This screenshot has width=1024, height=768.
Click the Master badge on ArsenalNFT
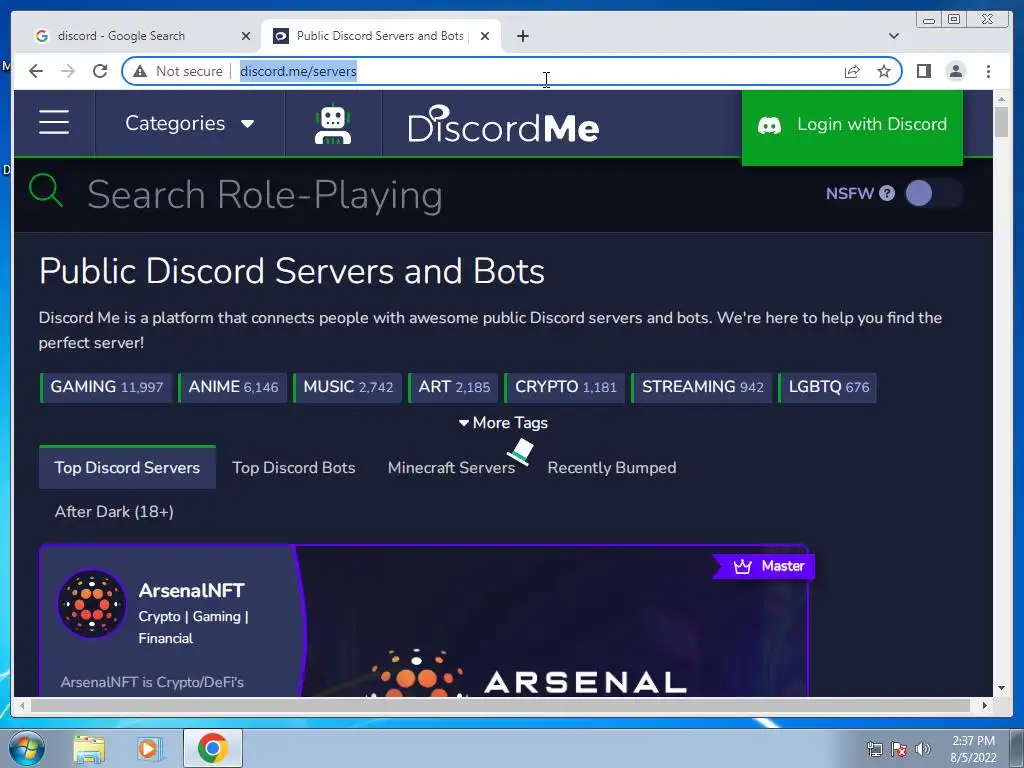[764, 566]
